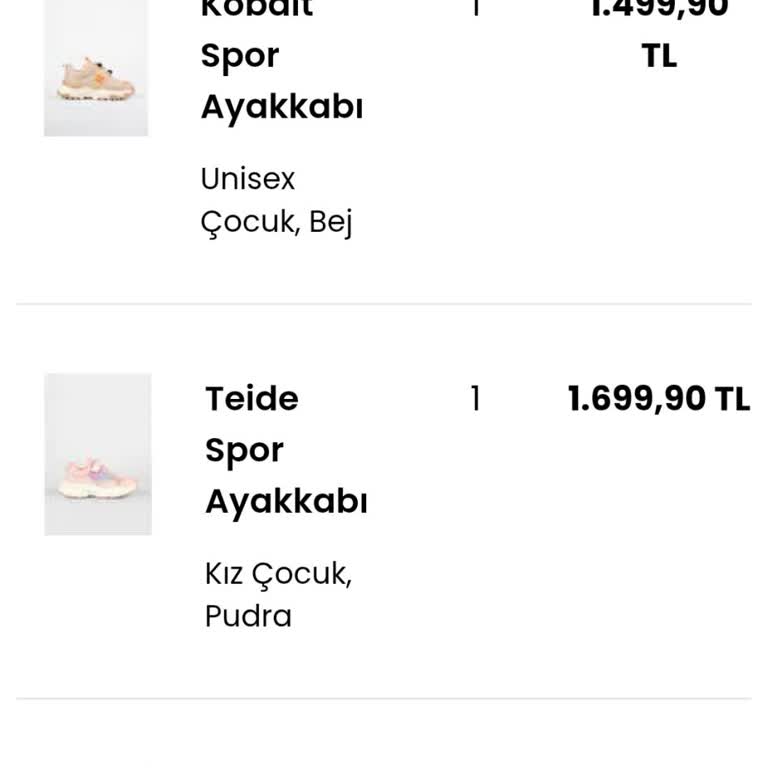Image resolution: width=768 pixels, height=768 pixels.
Task: Select the "Pudra" color label
Action: [x=248, y=615]
